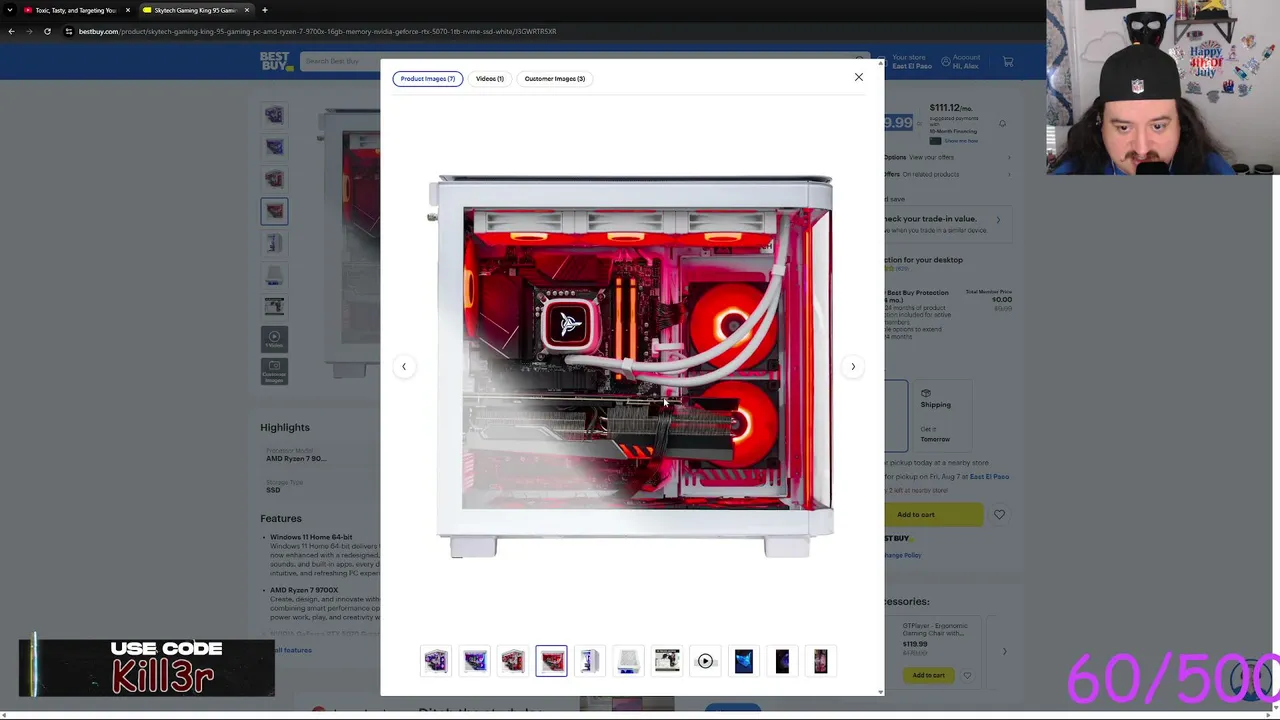Close the product image gallery overlay
Screen dimensions: 1280x720
coord(858,77)
